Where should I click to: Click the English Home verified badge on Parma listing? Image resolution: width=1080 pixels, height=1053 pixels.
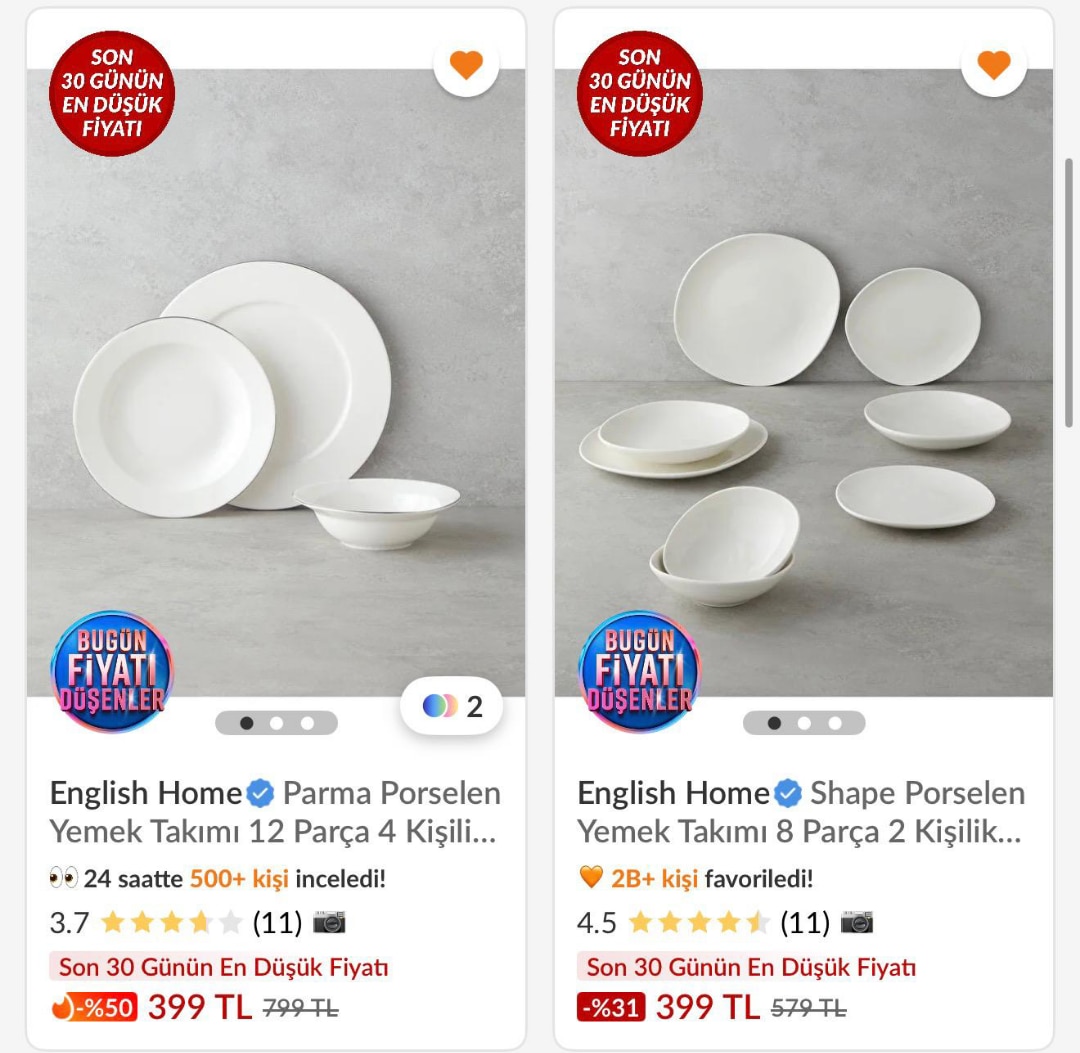[260, 793]
